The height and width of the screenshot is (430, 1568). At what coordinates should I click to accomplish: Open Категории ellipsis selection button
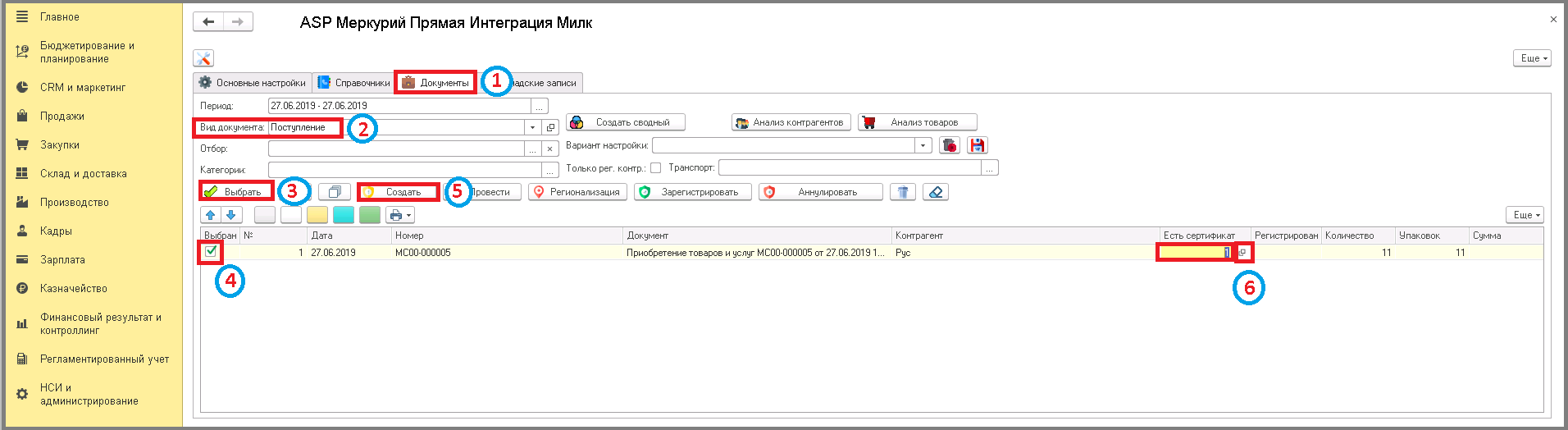point(550,170)
